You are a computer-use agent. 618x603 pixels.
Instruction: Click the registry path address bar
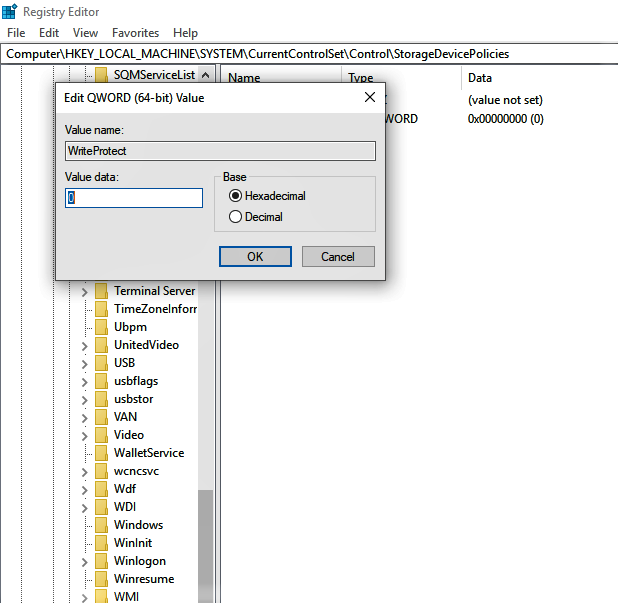[x=309, y=54]
